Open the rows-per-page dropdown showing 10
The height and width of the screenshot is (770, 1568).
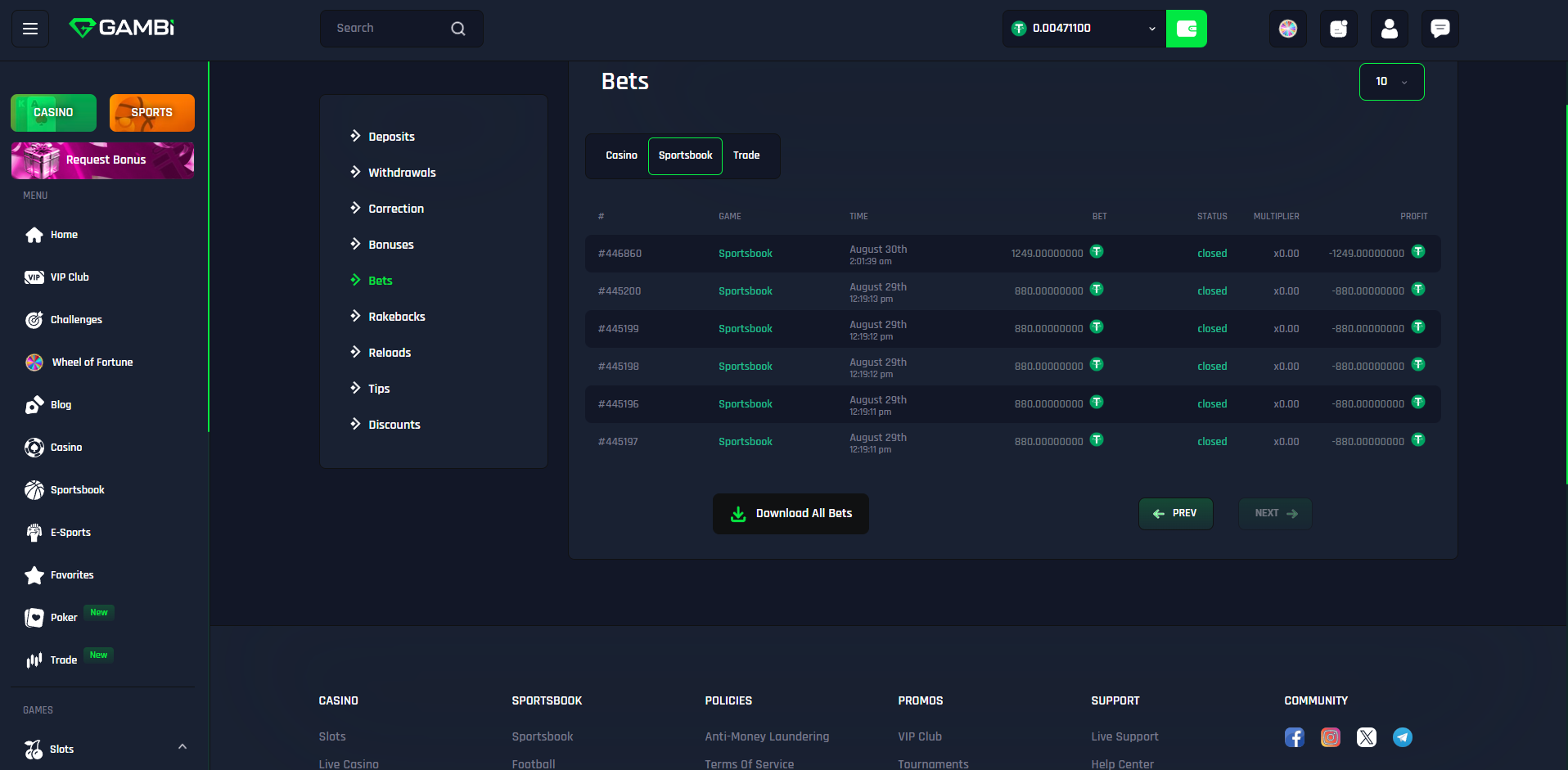pos(1392,82)
